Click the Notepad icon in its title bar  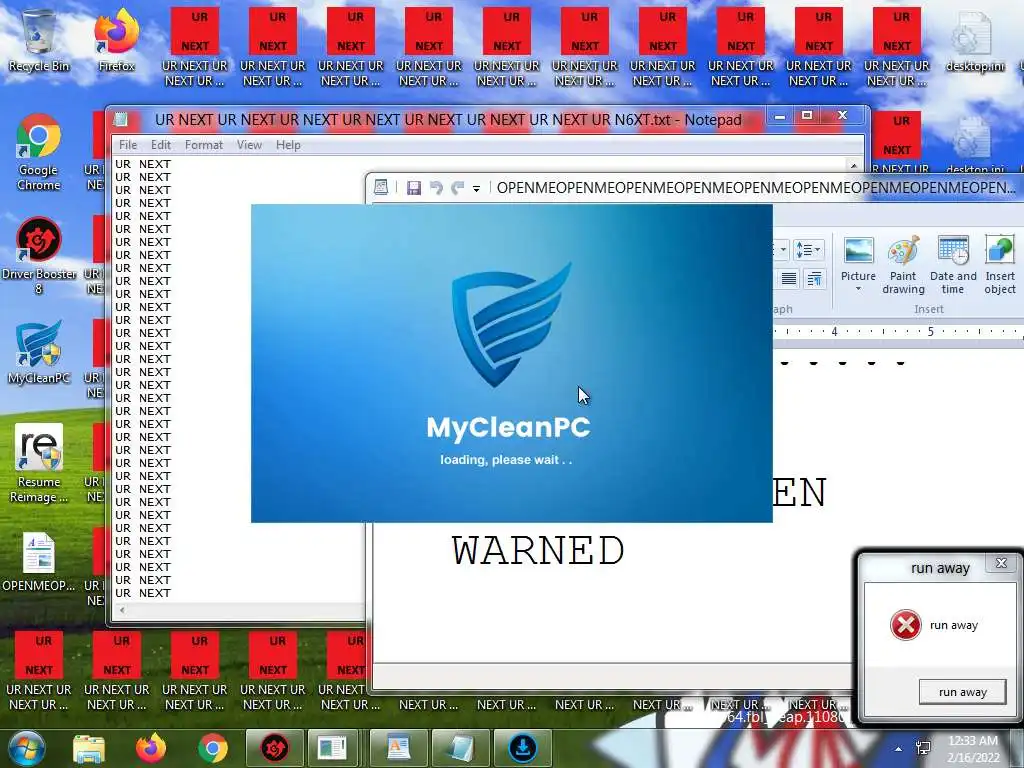pyautogui.click(x=121, y=120)
